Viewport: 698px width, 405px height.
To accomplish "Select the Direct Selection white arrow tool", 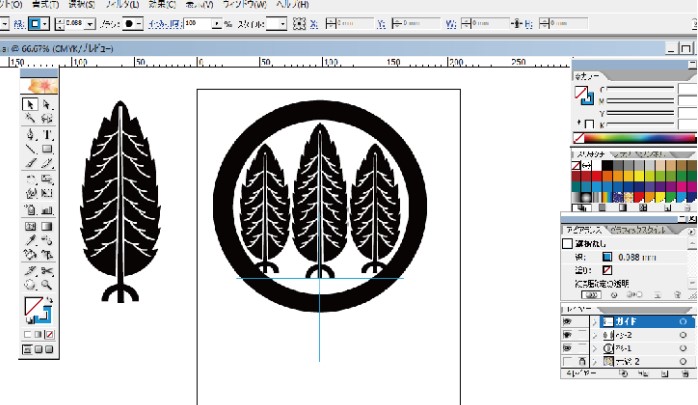I will [x=47, y=104].
